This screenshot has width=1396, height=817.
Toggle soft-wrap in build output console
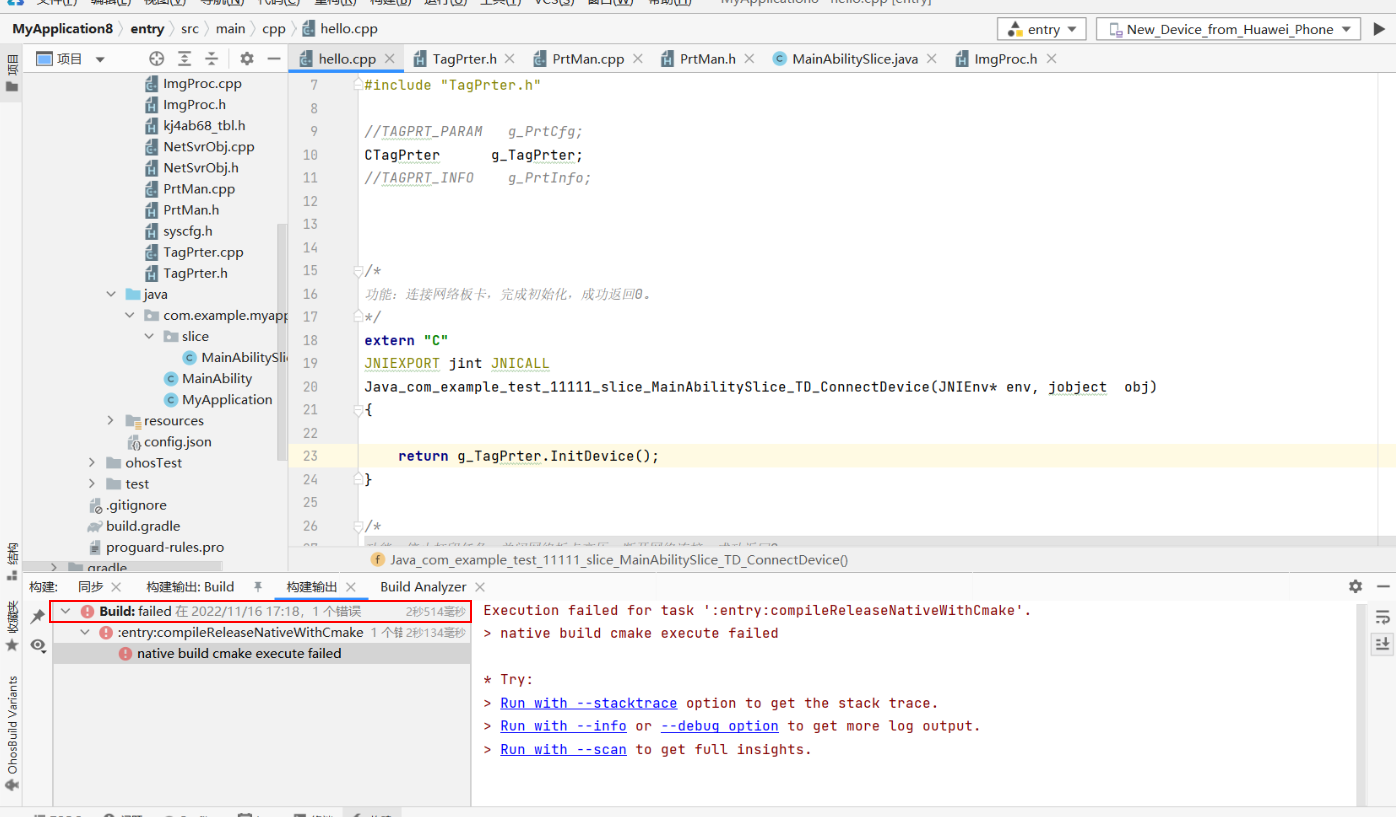[x=1382, y=617]
